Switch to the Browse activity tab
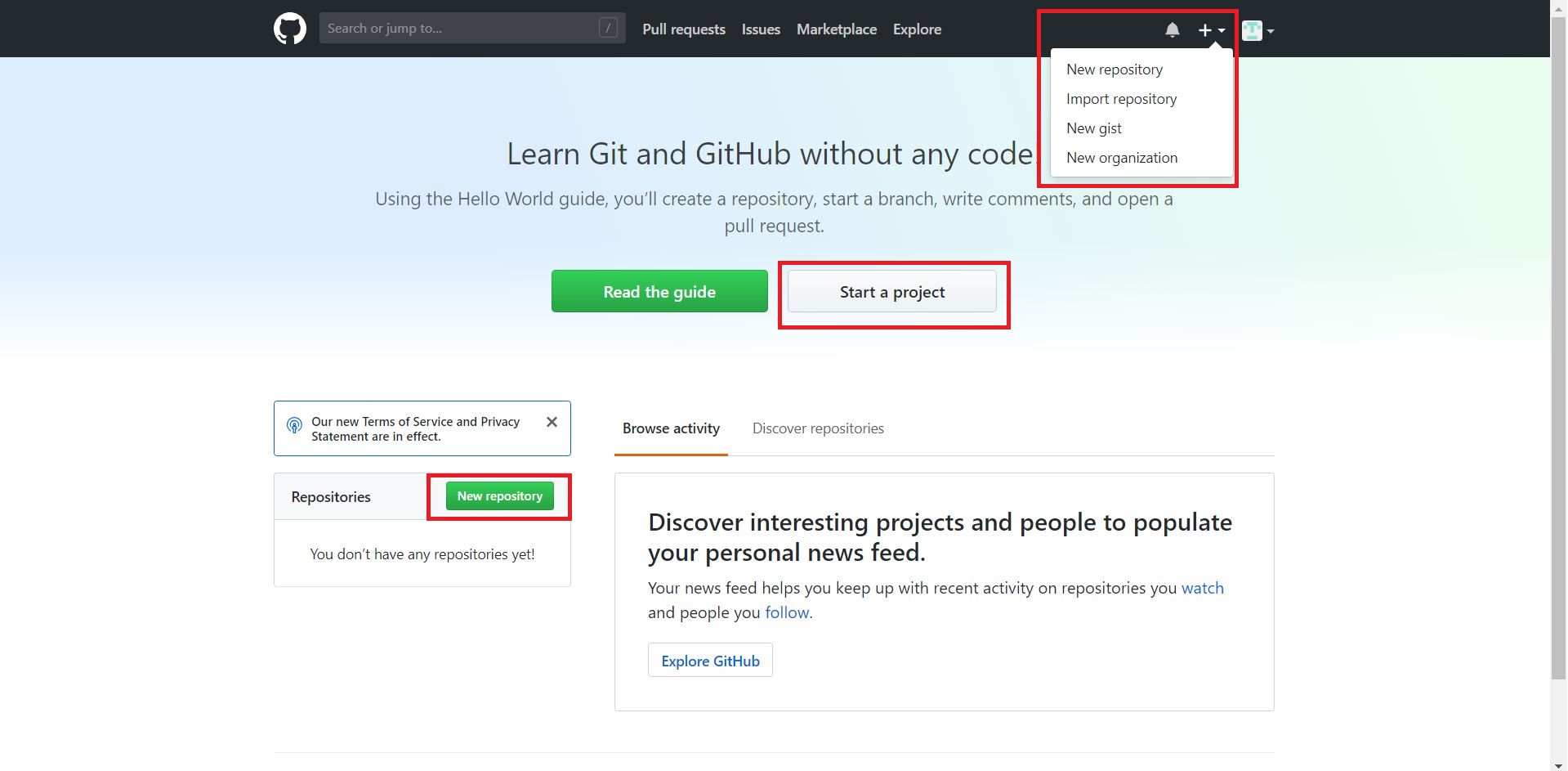 [671, 428]
